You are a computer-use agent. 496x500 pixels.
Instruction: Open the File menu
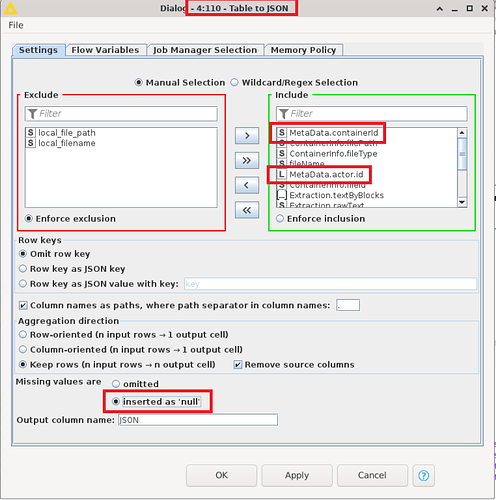16,25
